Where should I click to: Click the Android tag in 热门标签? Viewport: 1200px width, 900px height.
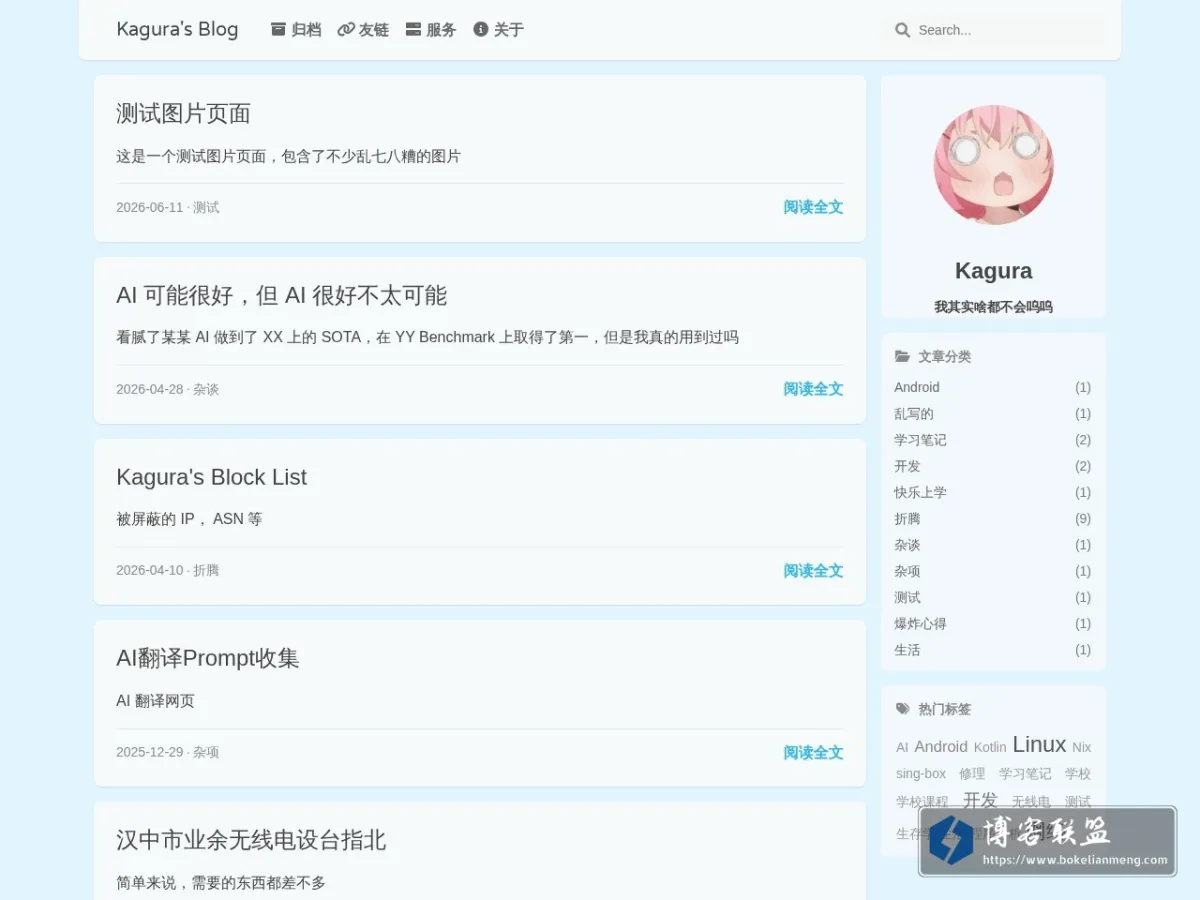(x=941, y=746)
